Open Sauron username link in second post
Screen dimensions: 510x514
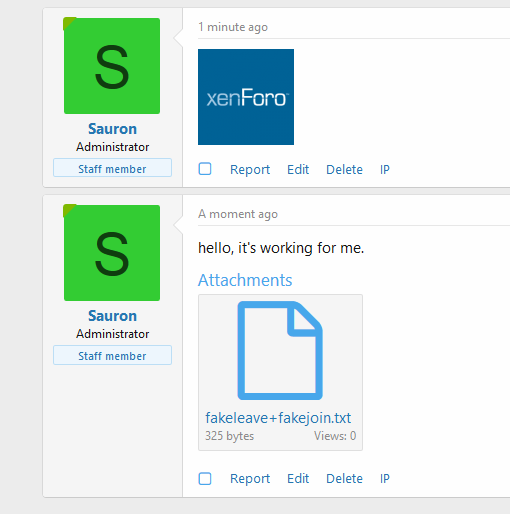tap(112, 316)
